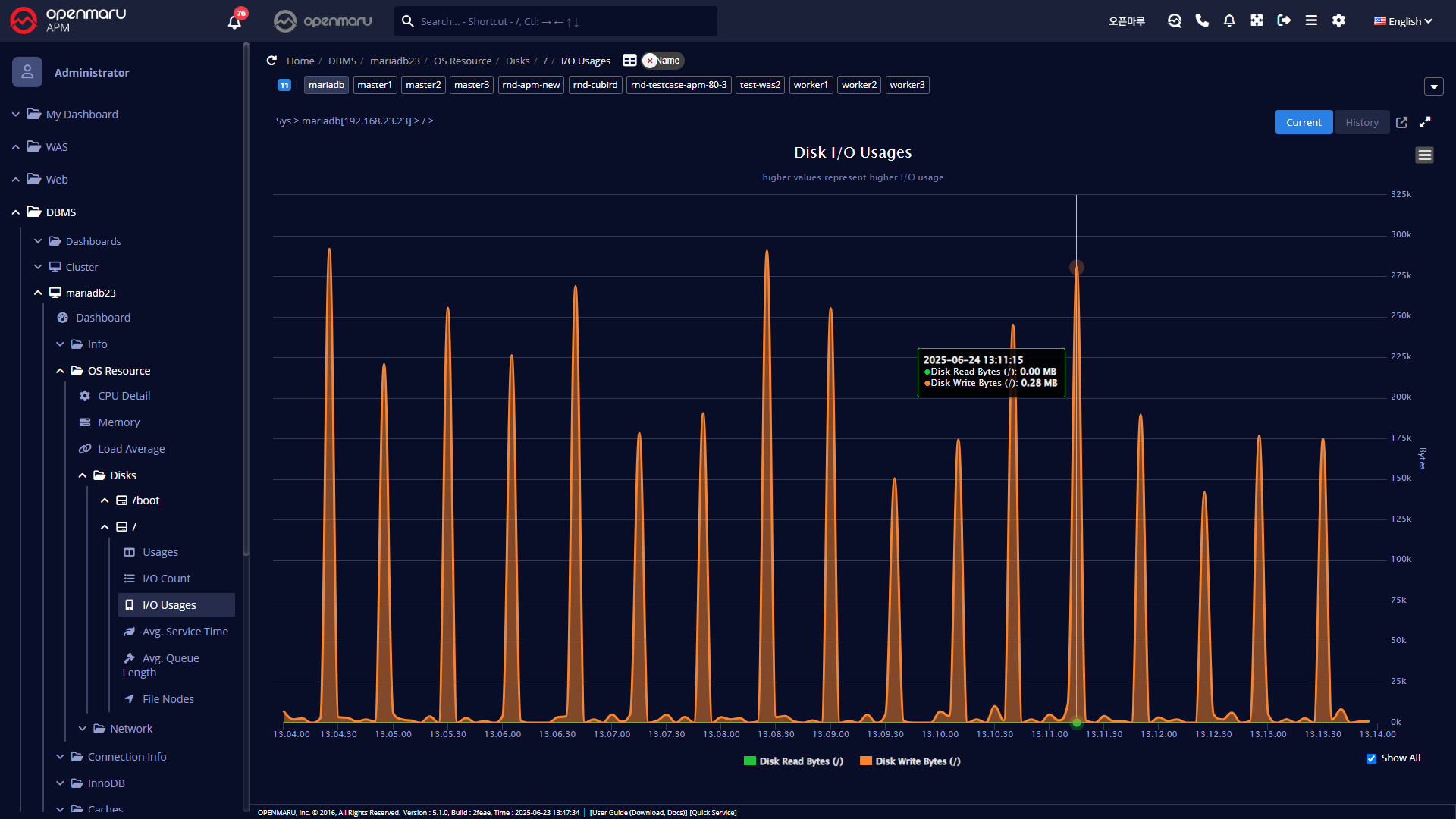Open the chart hamburger context menu
1456x819 pixels.
pos(1424,155)
